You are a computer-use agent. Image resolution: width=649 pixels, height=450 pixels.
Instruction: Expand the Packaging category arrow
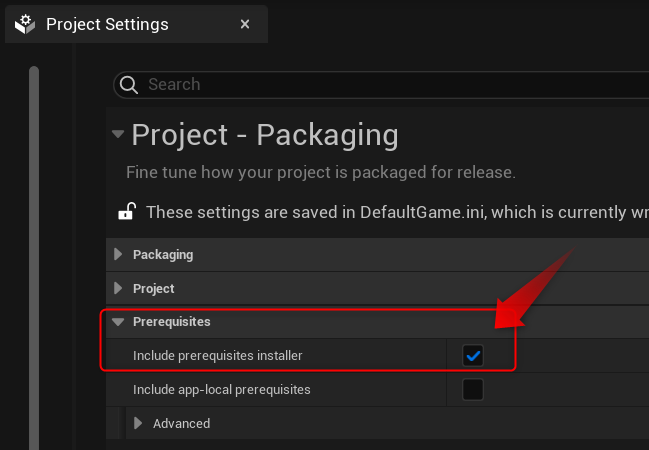(x=118, y=255)
